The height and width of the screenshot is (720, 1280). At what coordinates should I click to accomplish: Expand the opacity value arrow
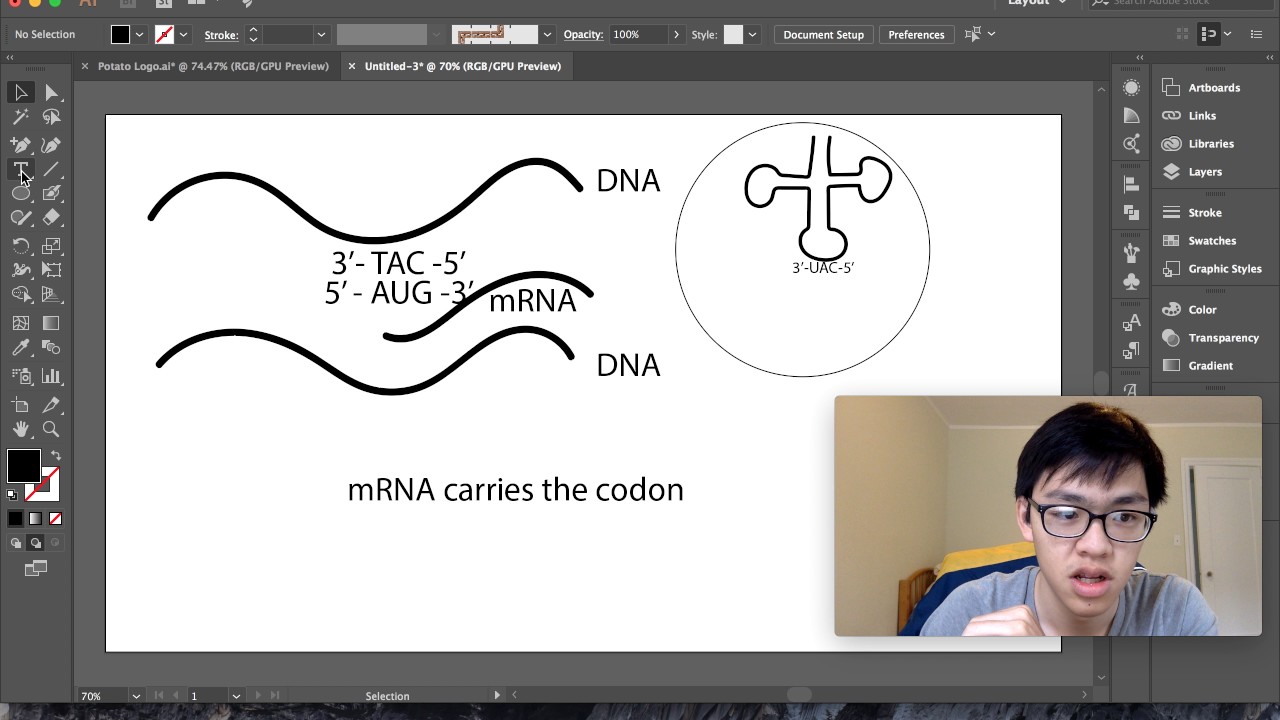click(676, 35)
